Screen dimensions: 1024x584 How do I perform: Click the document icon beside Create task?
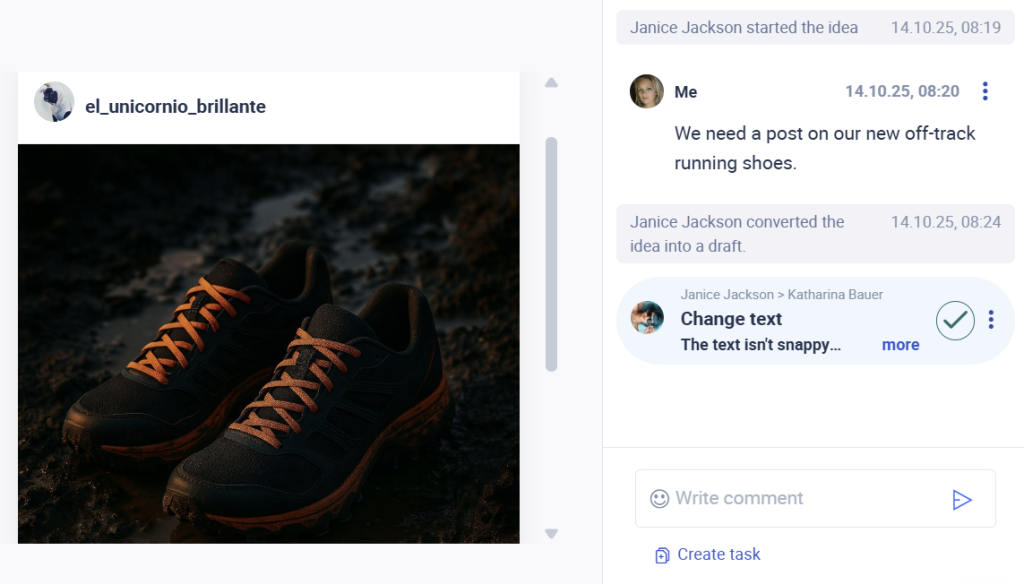tap(662, 555)
